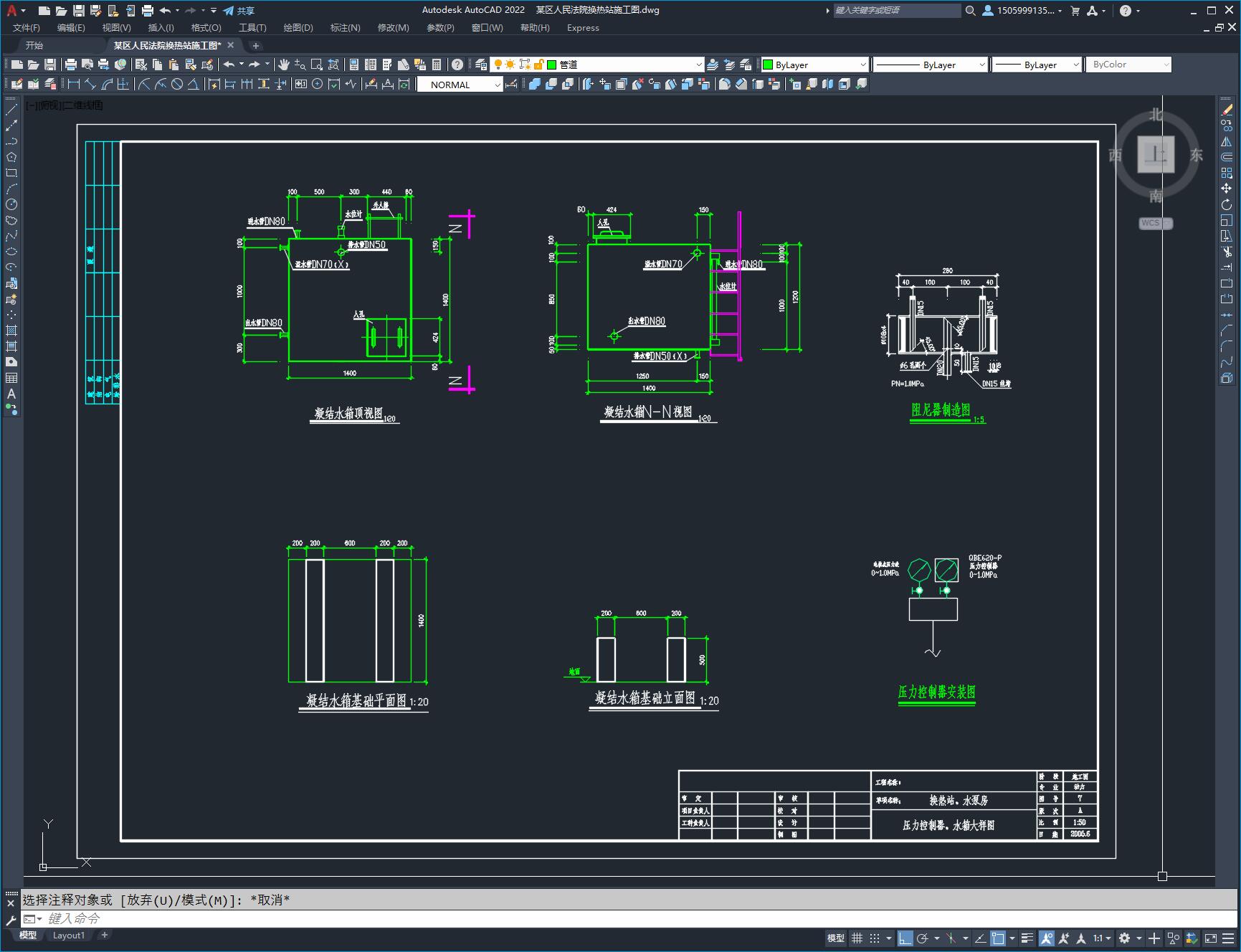Toggle polar tracking in the status bar
This screenshot has width=1241, height=952.
pyautogui.click(x=923, y=938)
